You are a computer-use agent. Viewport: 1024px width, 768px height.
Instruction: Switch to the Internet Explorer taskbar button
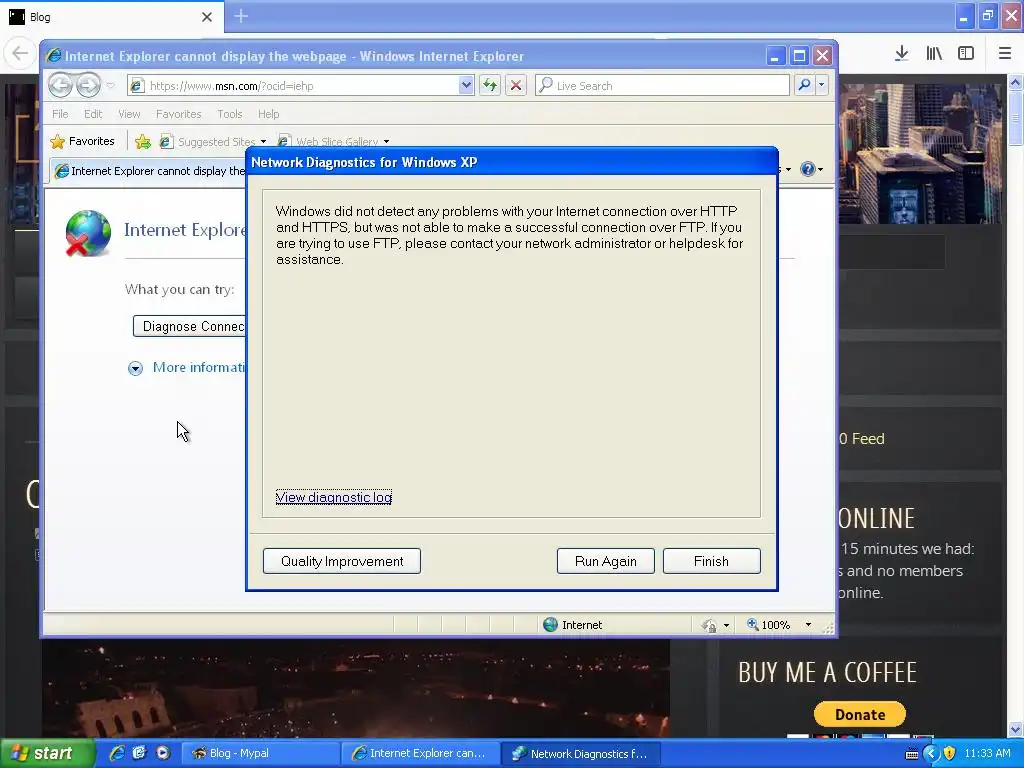pos(421,754)
